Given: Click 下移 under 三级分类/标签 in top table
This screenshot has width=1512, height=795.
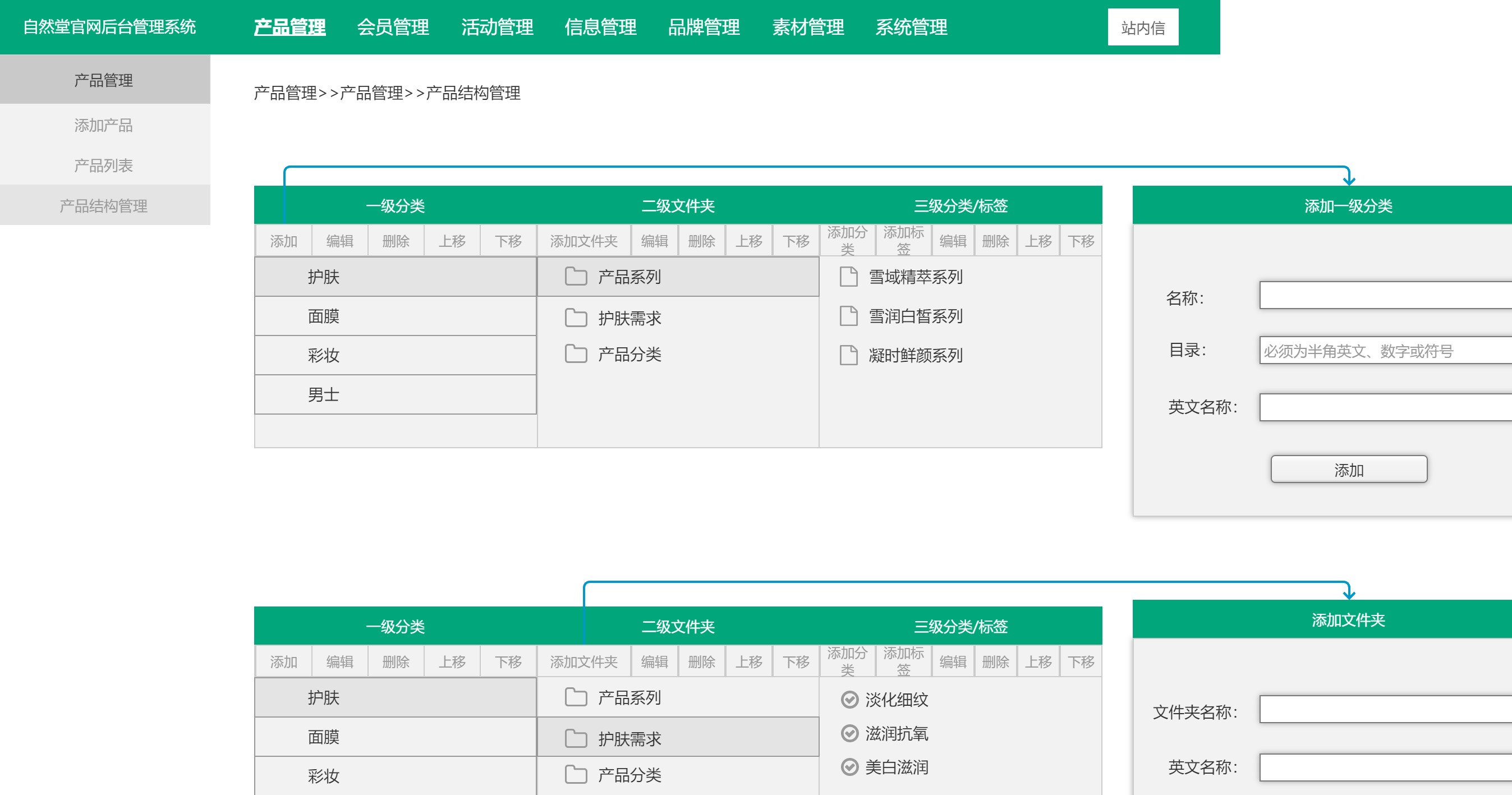Looking at the screenshot, I should coord(1081,241).
